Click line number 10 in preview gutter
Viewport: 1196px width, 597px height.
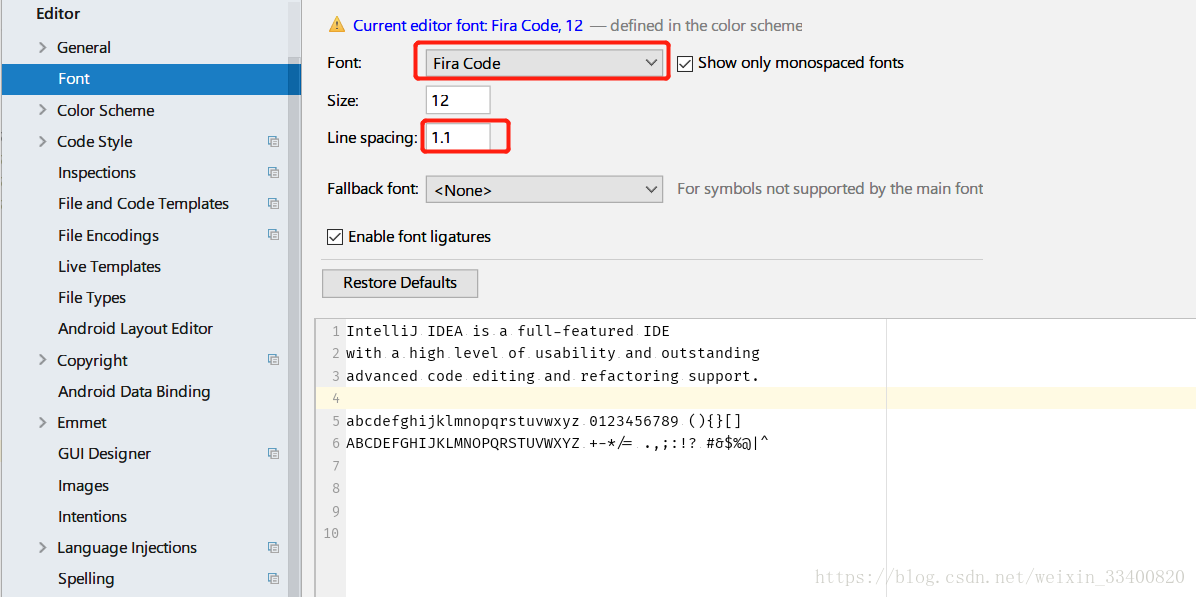(330, 533)
